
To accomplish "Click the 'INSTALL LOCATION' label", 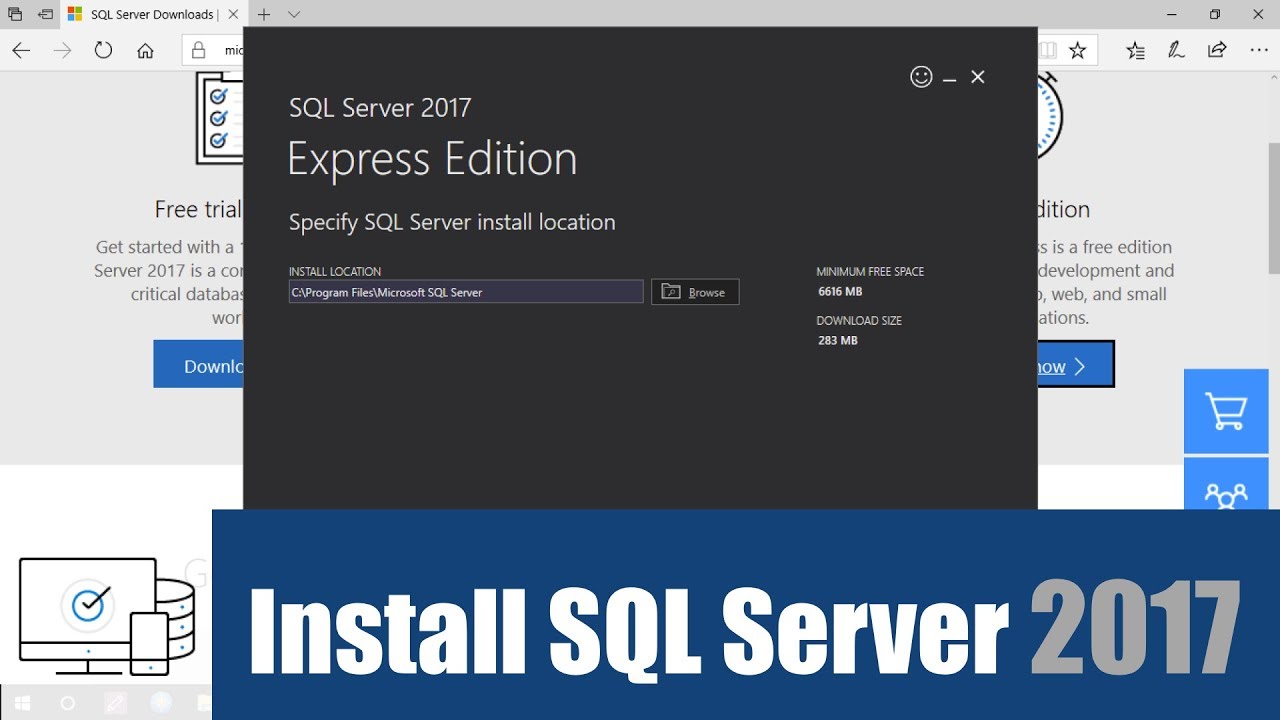I will click(x=335, y=272).
